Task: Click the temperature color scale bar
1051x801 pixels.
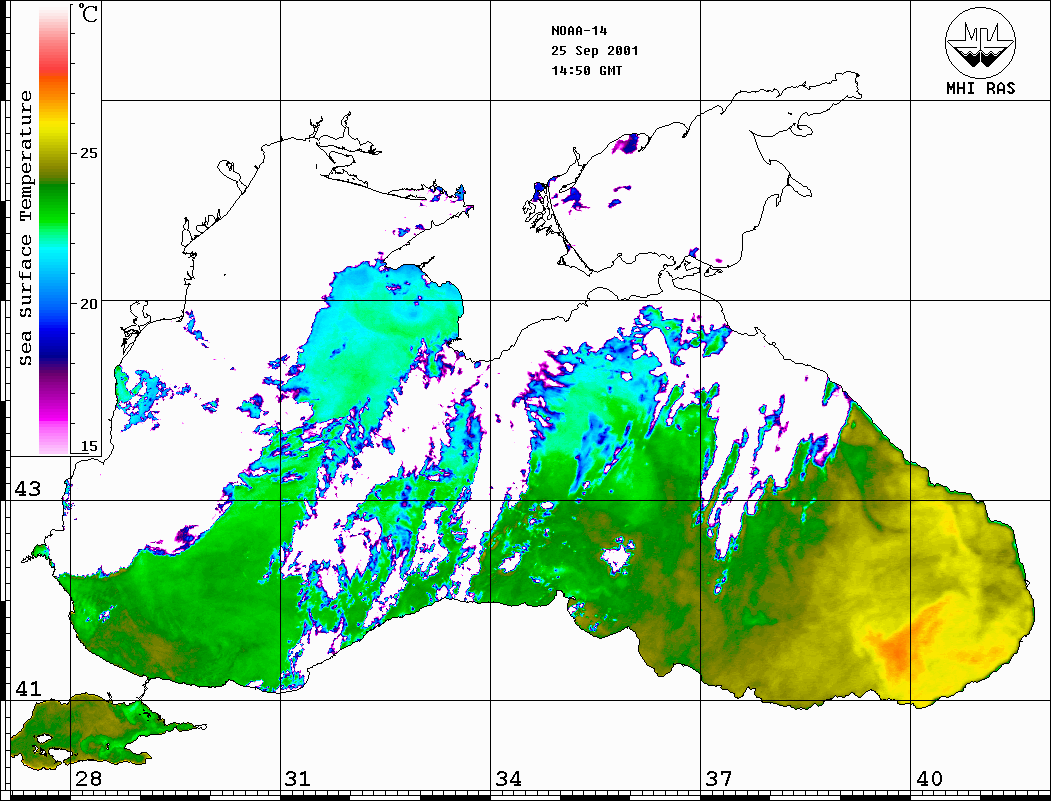Action: (x=54, y=230)
